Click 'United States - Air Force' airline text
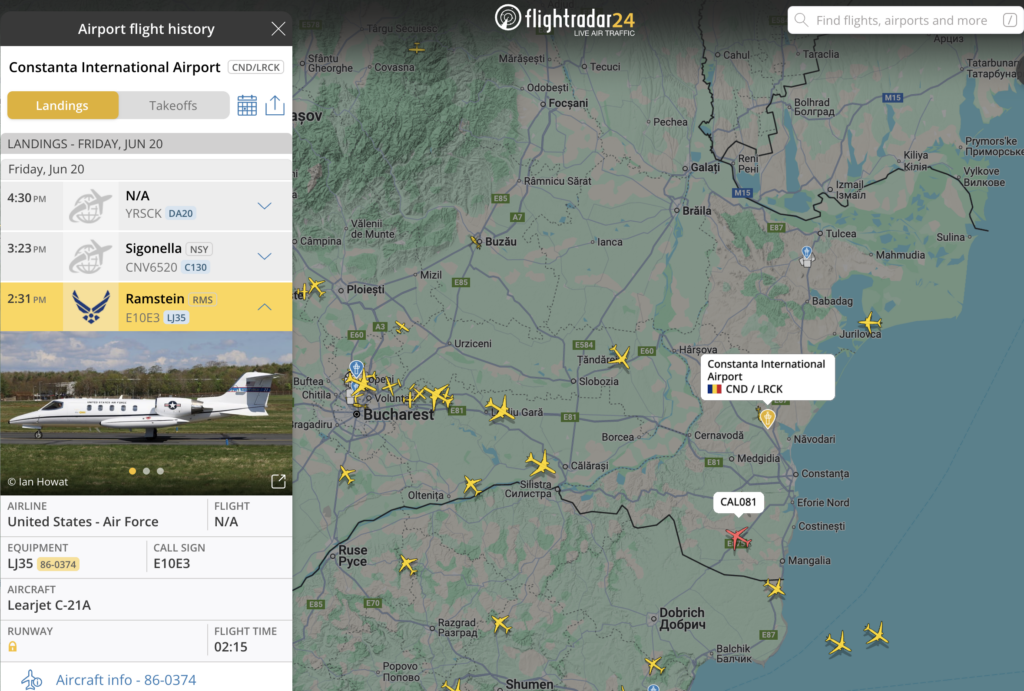 83,521
